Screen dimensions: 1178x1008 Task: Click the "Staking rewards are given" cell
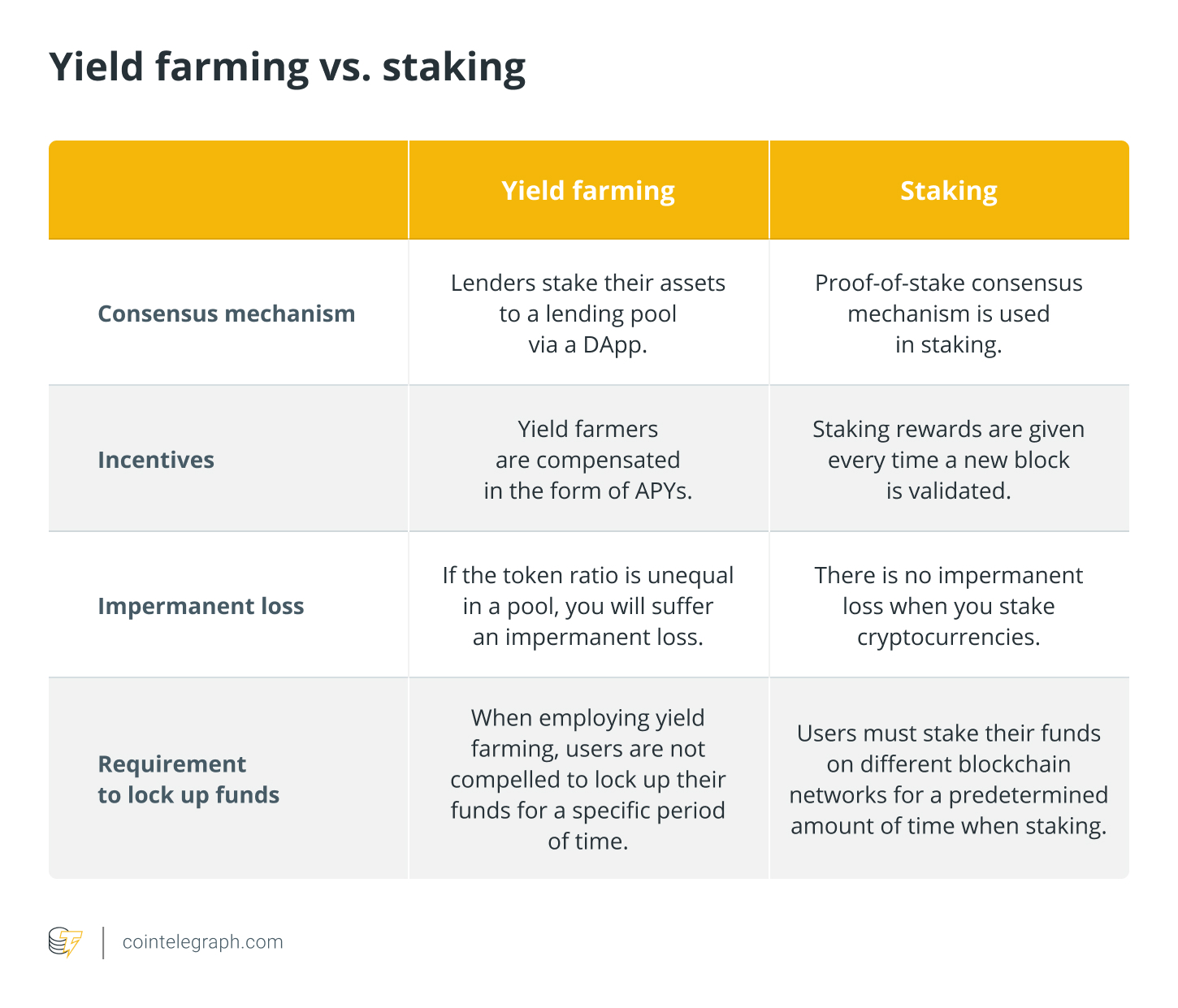point(948,460)
